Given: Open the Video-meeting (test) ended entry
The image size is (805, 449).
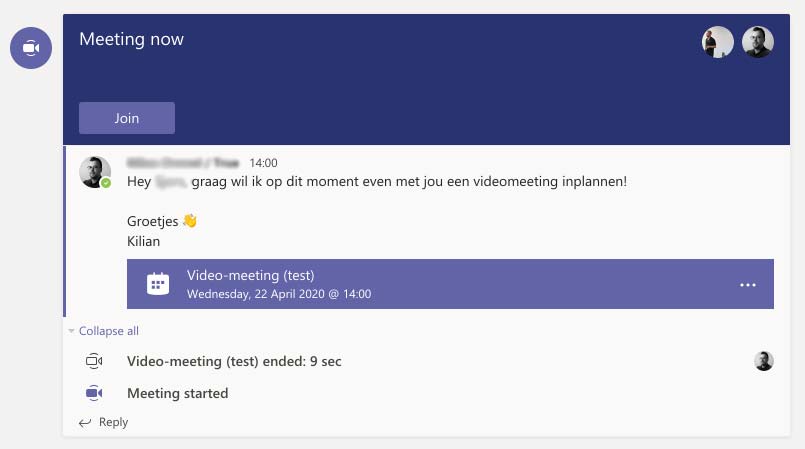Looking at the screenshot, I should coord(234,361).
